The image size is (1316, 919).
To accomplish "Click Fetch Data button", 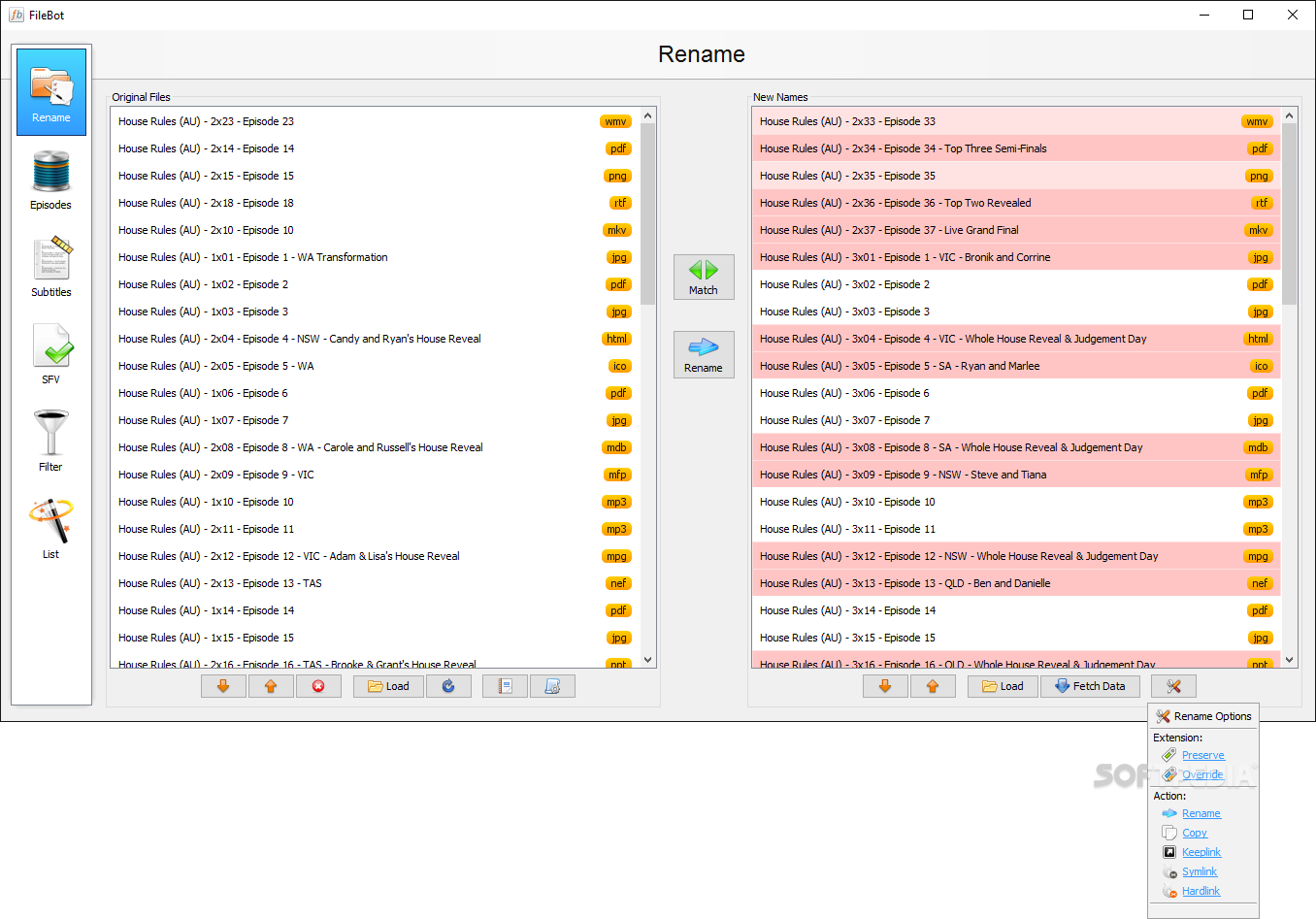I will tap(1091, 686).
